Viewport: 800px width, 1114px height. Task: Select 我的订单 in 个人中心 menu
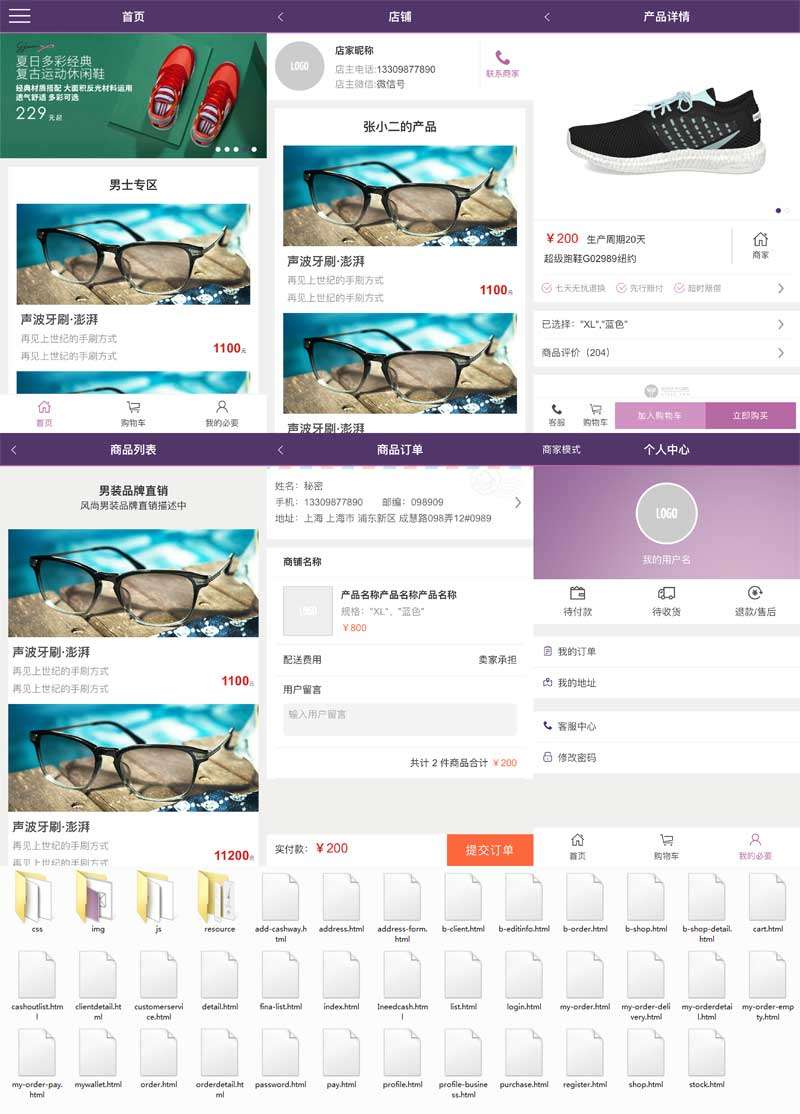pyautogui.click(x=576, y=652)
